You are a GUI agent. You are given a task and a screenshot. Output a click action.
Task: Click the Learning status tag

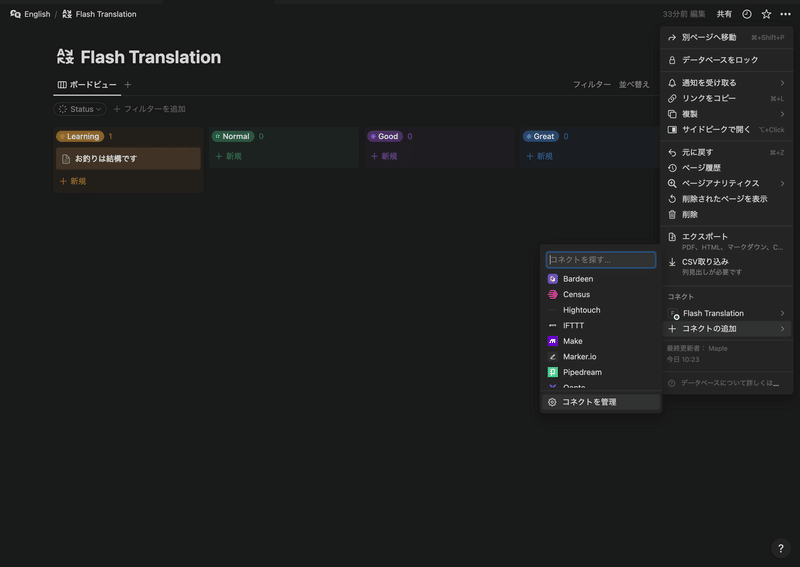pos(80,136)
